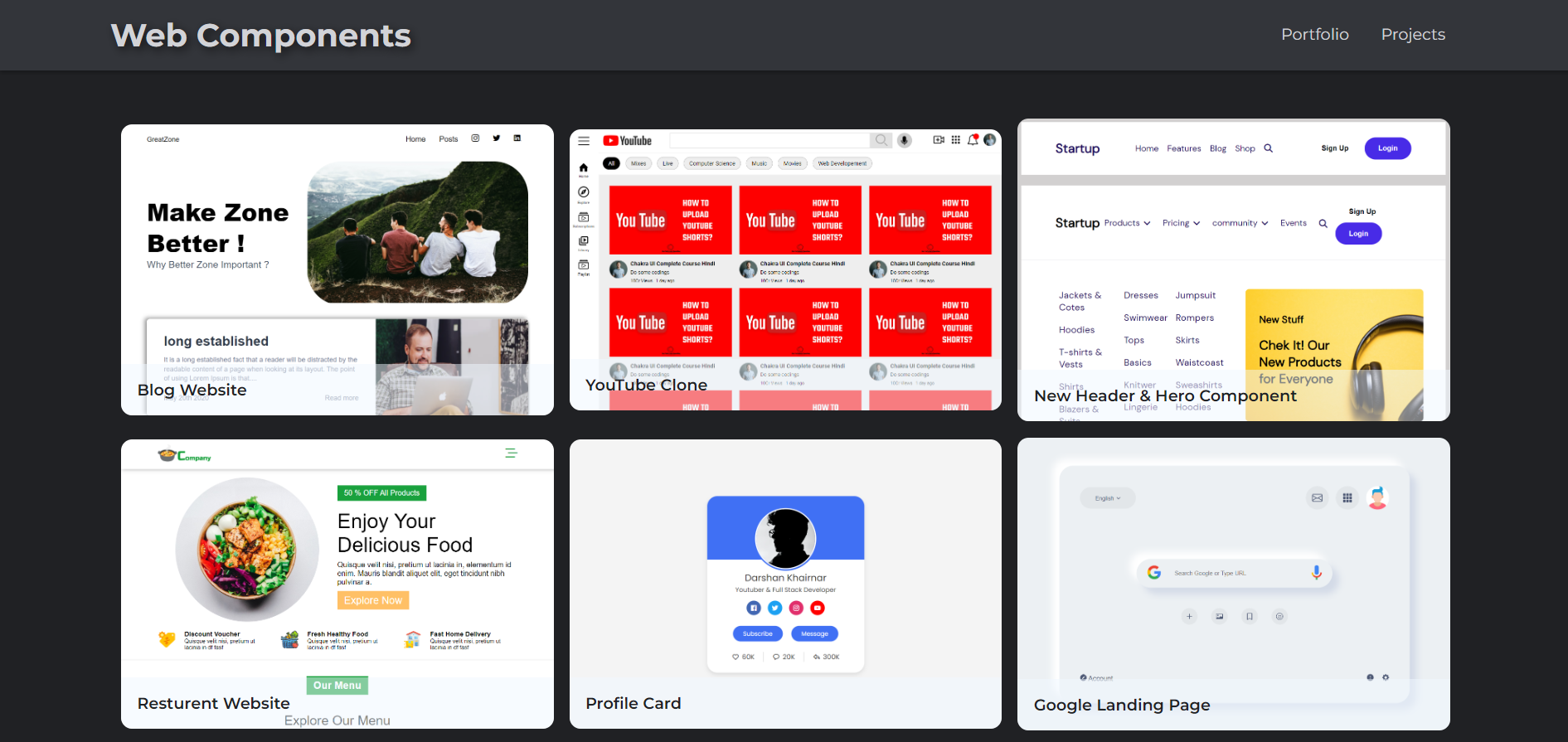Click the Explore Now button in the restaurant preview
Screen dimensions: 1568x742
pos(373,600)
